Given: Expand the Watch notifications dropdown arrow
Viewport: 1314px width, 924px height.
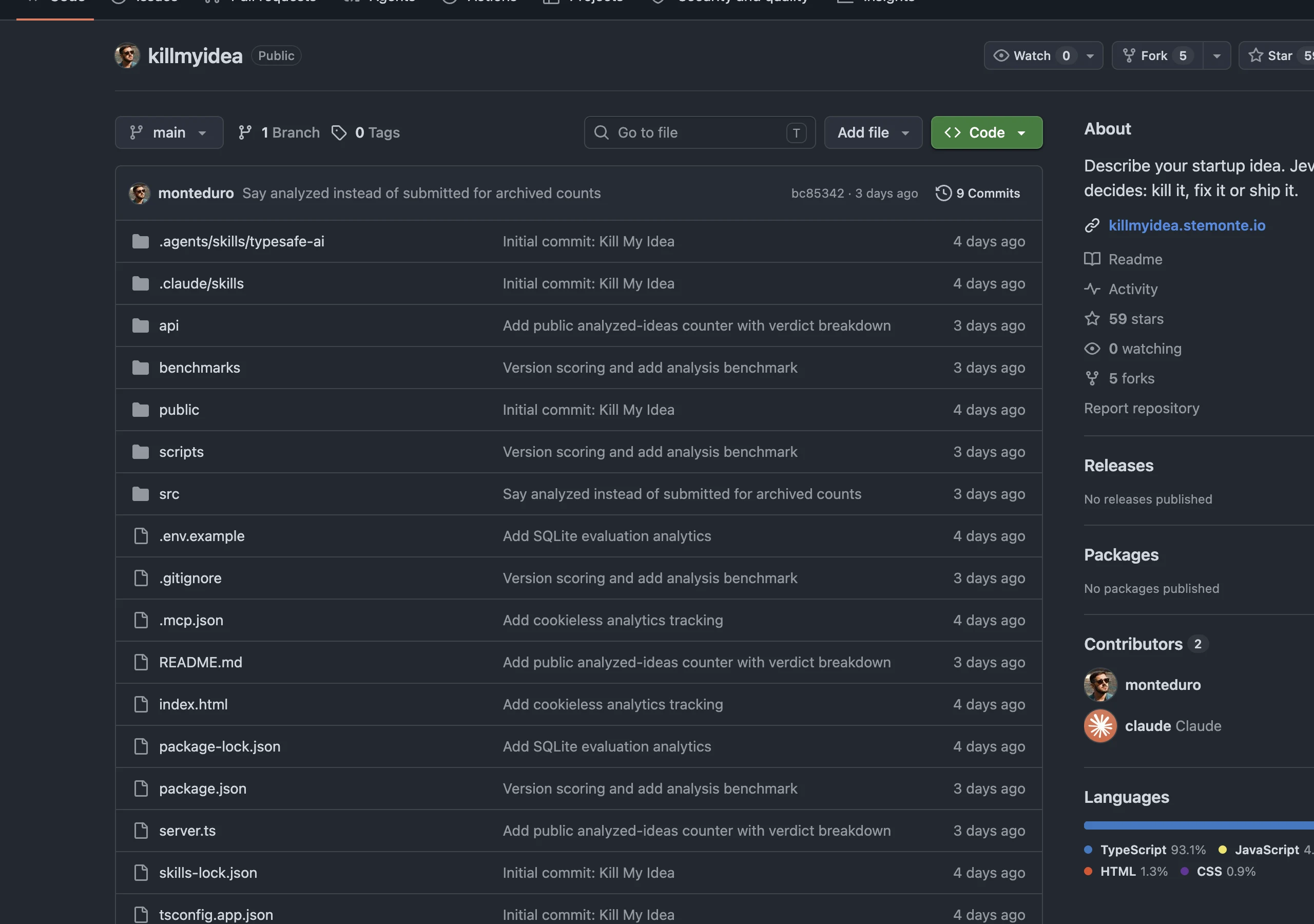Looking at the screenshot, I should (1090, 55).
